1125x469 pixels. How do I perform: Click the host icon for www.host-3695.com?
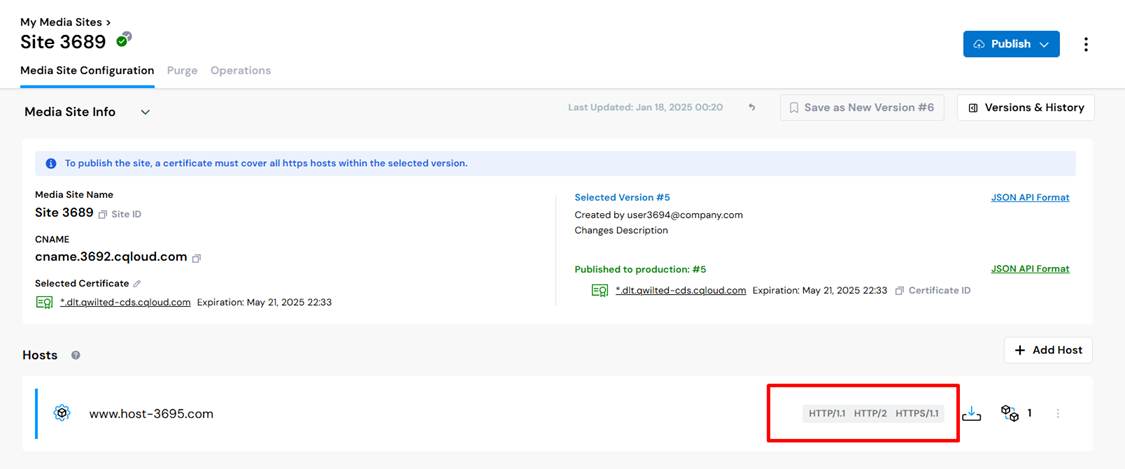click(62, 413)
